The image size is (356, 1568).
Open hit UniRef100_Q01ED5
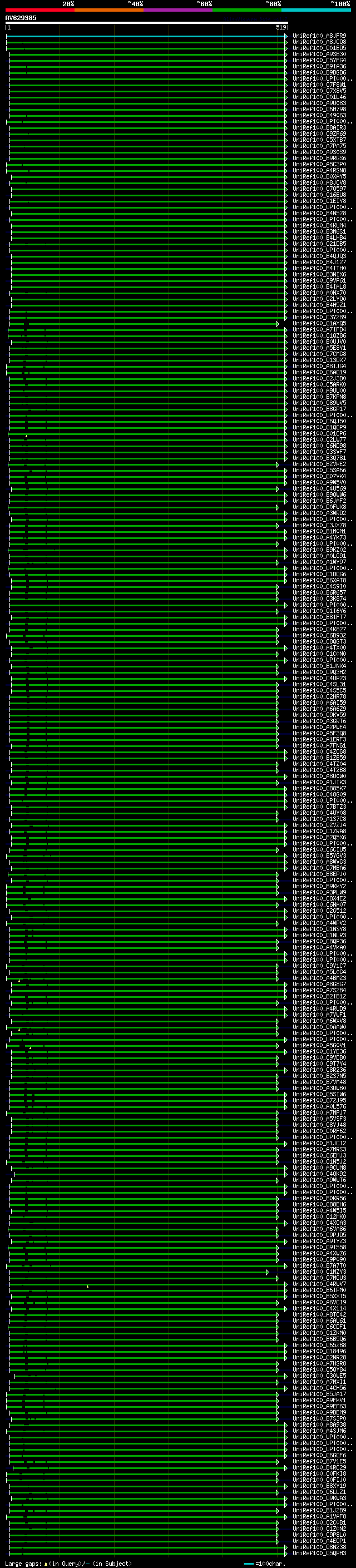[319, 48]
